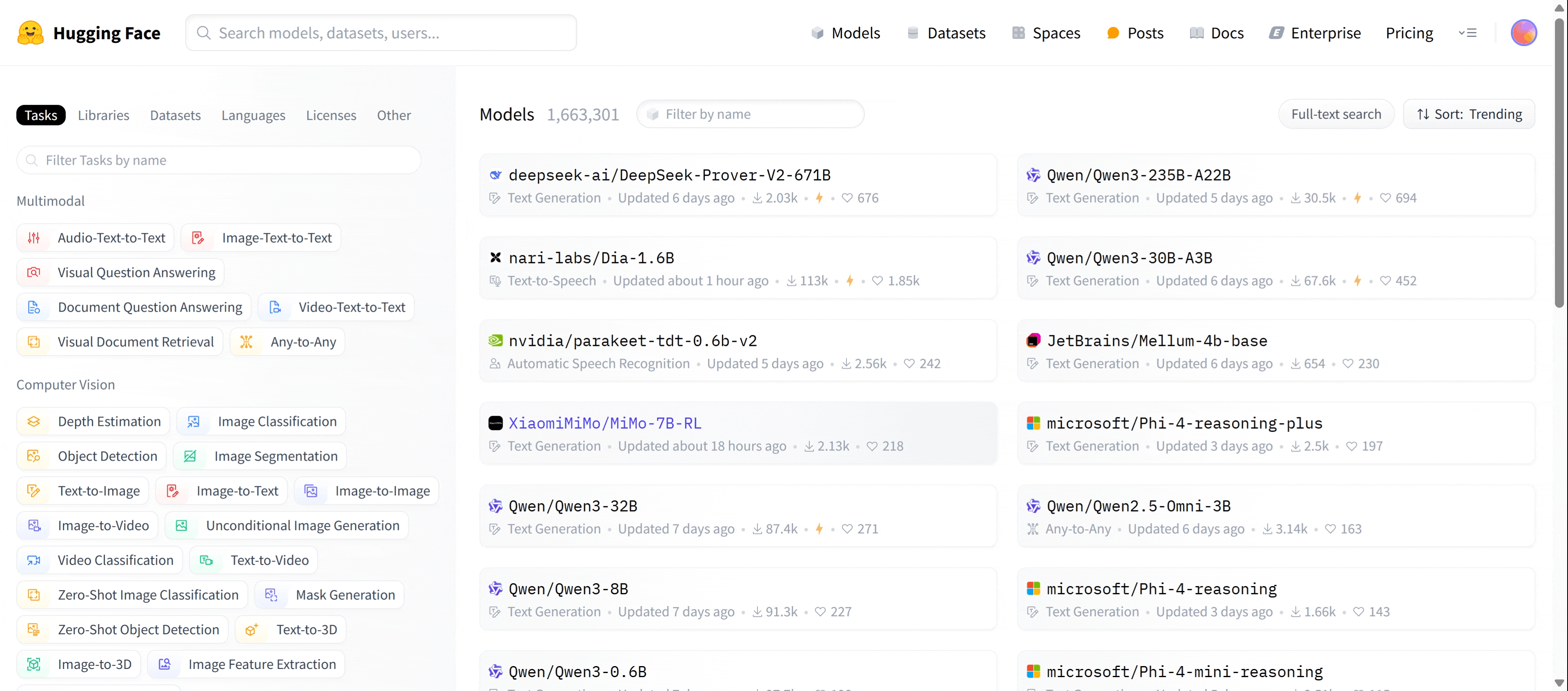Focus the Filter Tasks by name field
The image size is (1568, 691).
coord(218,161)
